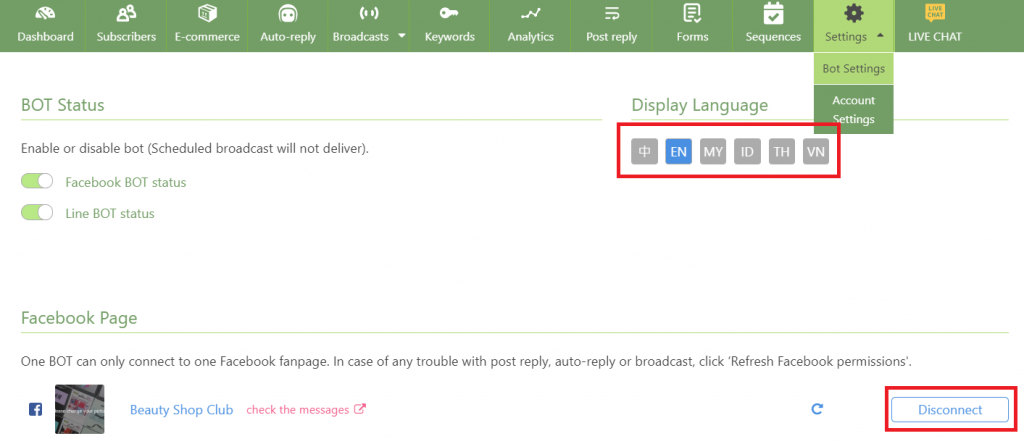Screen dimensions: 1024x444
Task: Click the Facebook Page heading
Action: [x=79, y=319]
